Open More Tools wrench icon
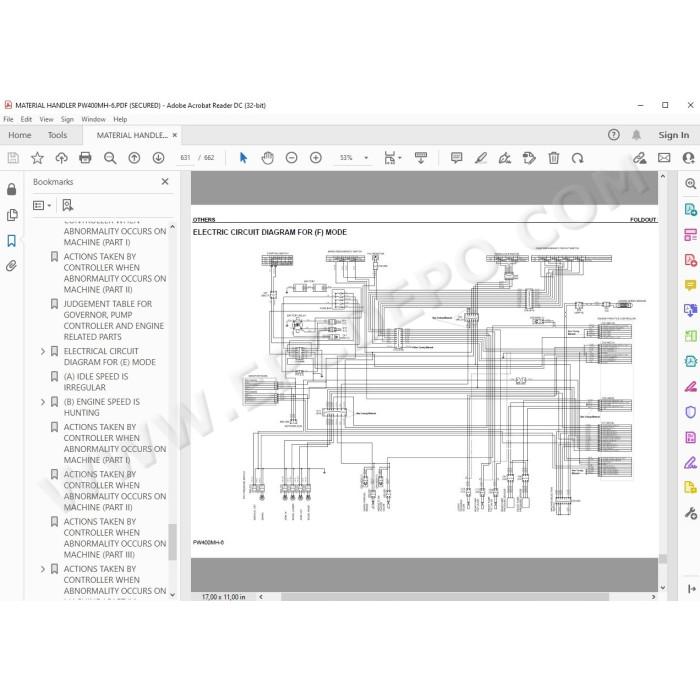This screenshot has height=700, width=700. click(691, 513)
